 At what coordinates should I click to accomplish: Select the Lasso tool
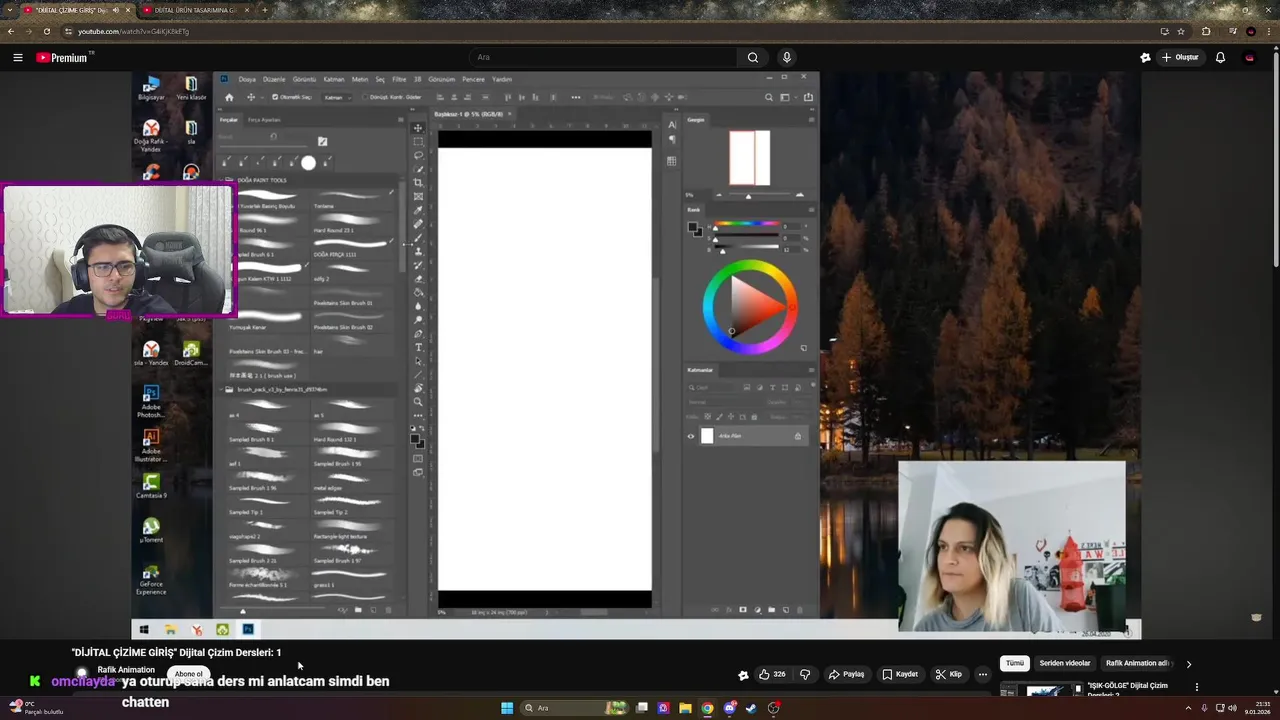tap(419, 155)
